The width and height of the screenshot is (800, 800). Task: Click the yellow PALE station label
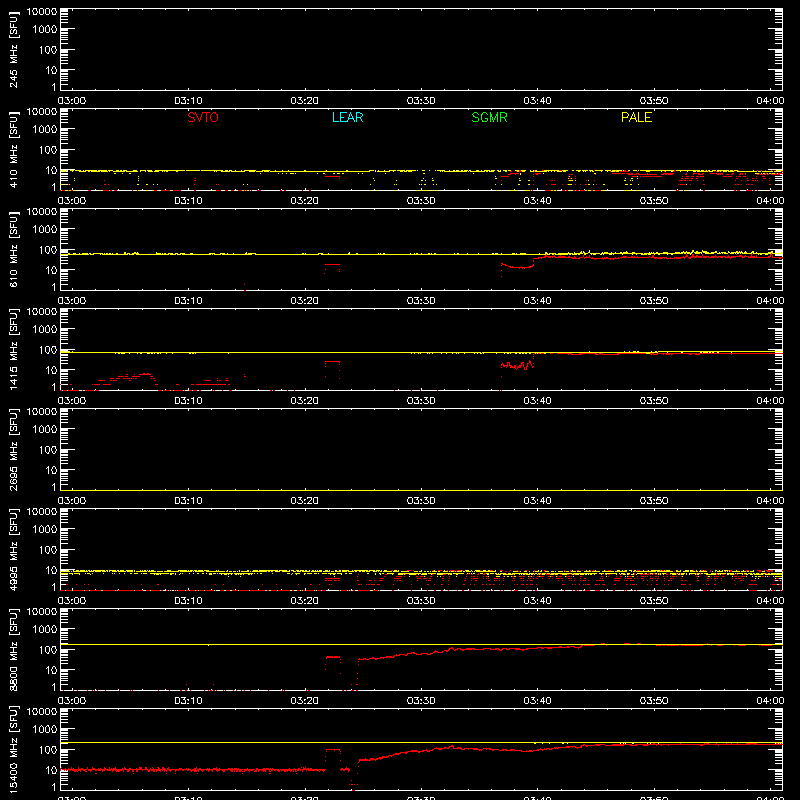(x=636, y=117)
